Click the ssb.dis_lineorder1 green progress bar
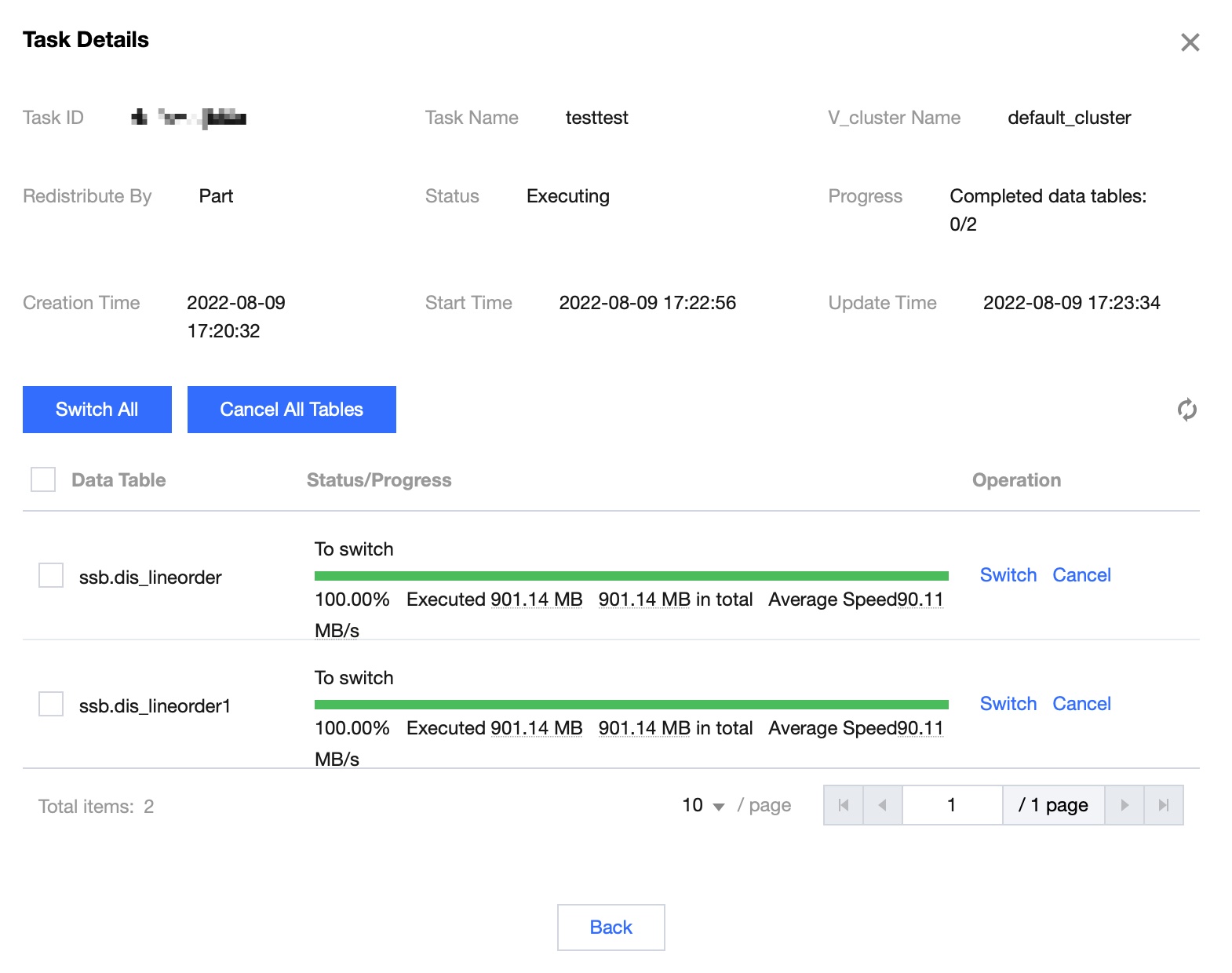Viewport: 1232px width, 973px height. pos(631,705)
